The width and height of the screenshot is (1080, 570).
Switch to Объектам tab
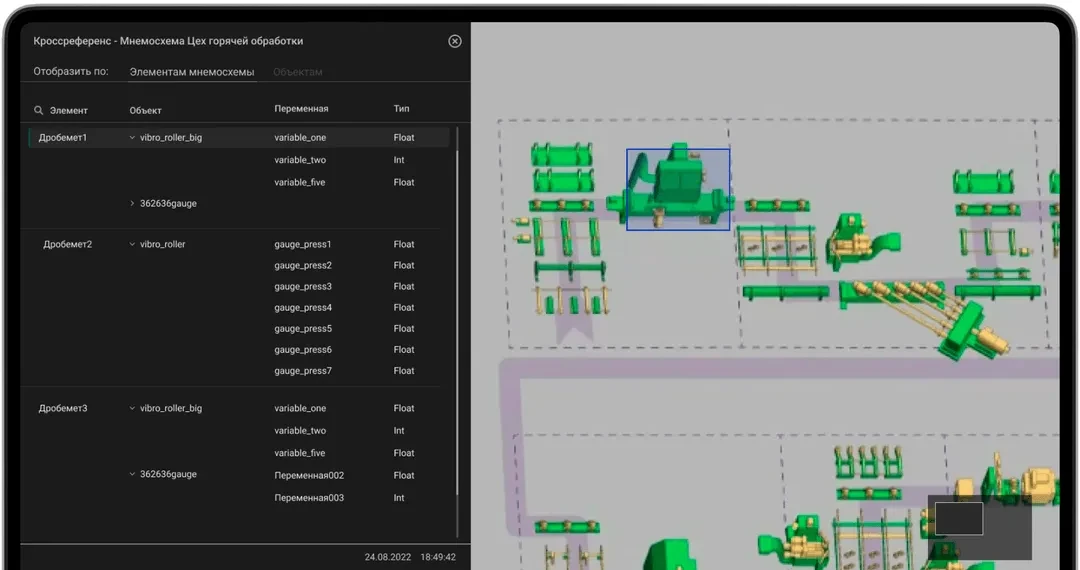tap(298, 72)
